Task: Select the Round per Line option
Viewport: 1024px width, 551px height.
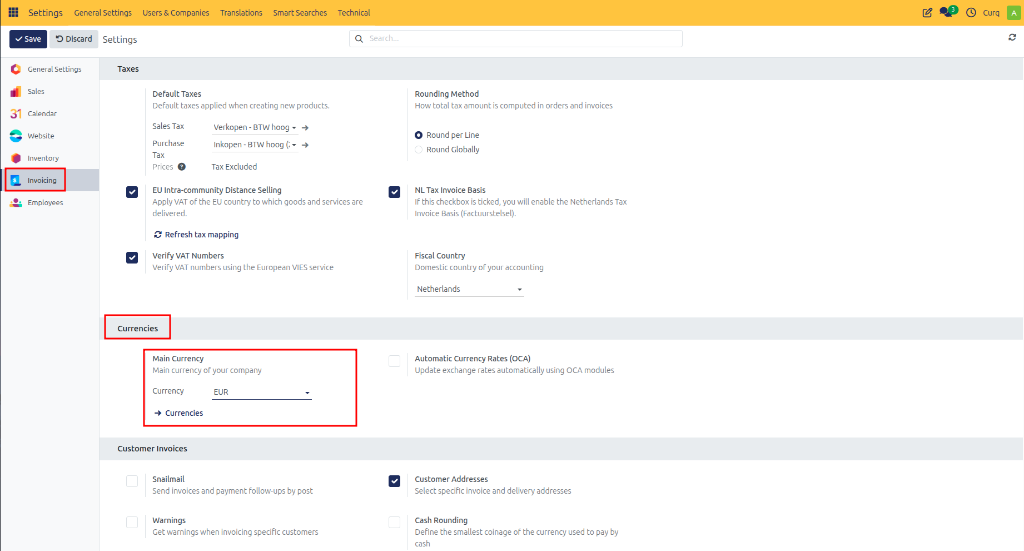Action: click(x=419, y=135)
